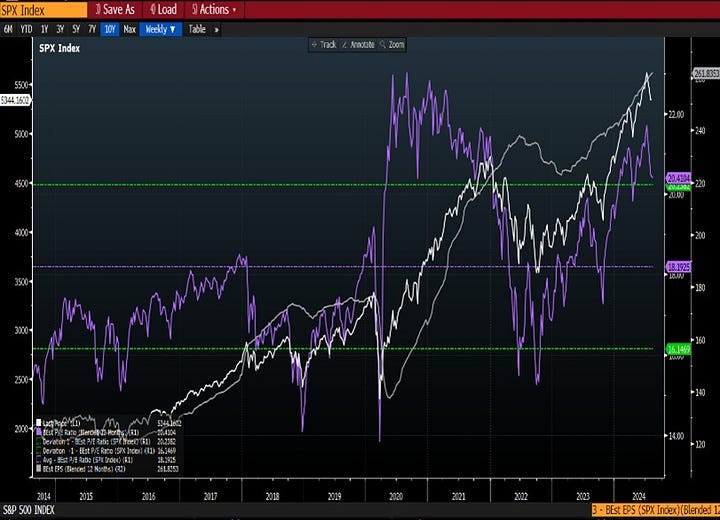Activate the Track crosshair tool
720x520 pixels.
pos(324,45)
